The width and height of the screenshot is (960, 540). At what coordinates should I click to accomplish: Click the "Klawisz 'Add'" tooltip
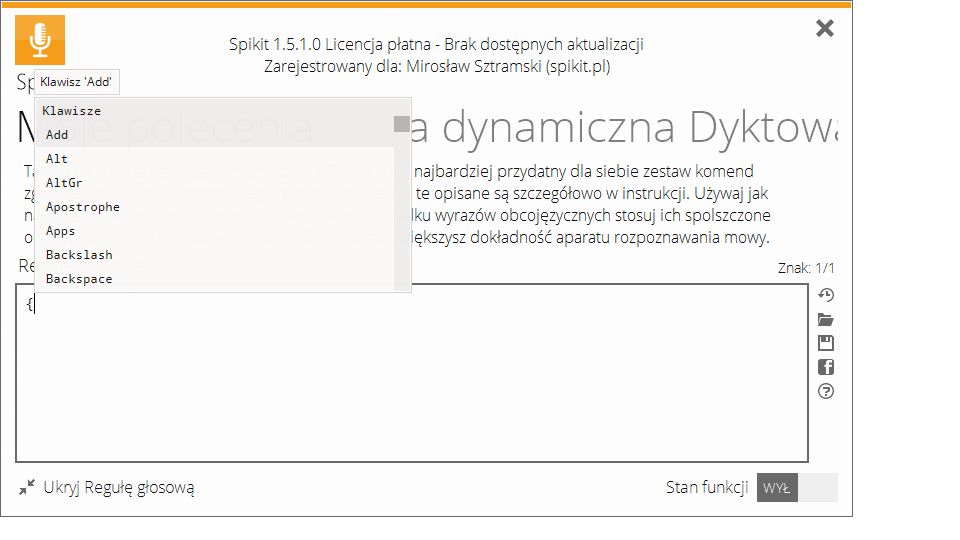[x=77, y=82]
